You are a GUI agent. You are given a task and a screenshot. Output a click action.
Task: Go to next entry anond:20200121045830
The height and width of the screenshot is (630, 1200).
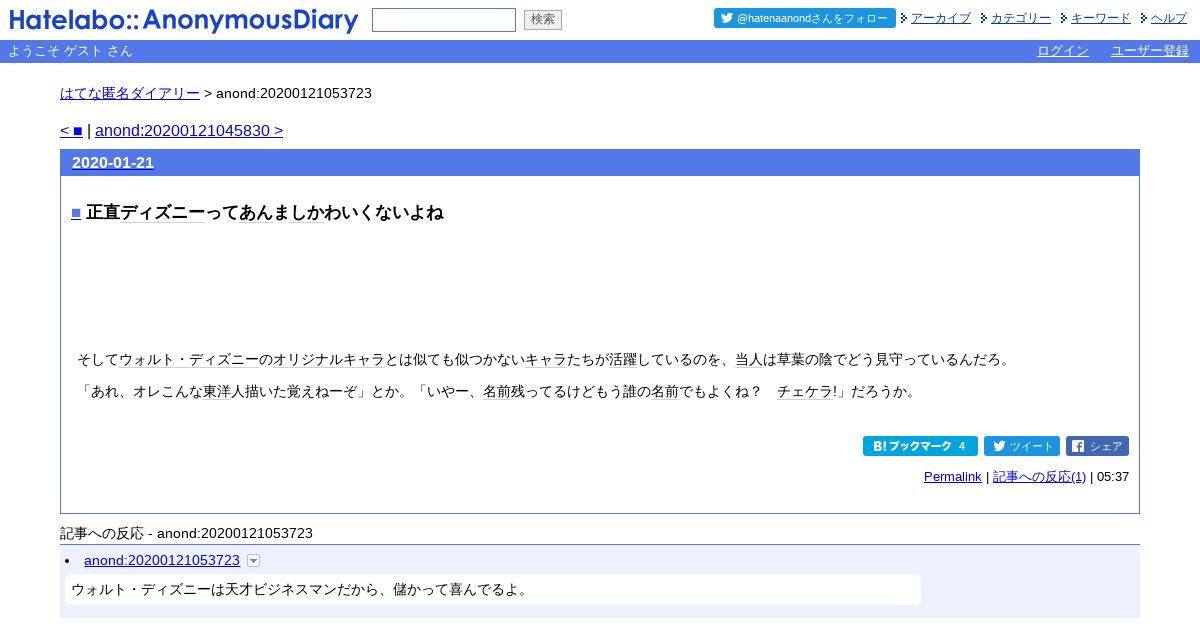coord(189,130)
